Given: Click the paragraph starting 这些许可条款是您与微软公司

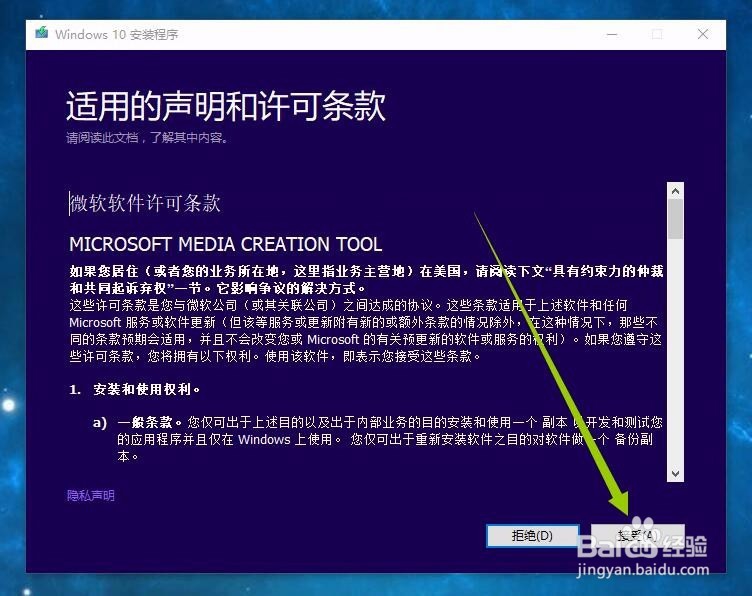Looking at the screenshot, I should [366, 331].
